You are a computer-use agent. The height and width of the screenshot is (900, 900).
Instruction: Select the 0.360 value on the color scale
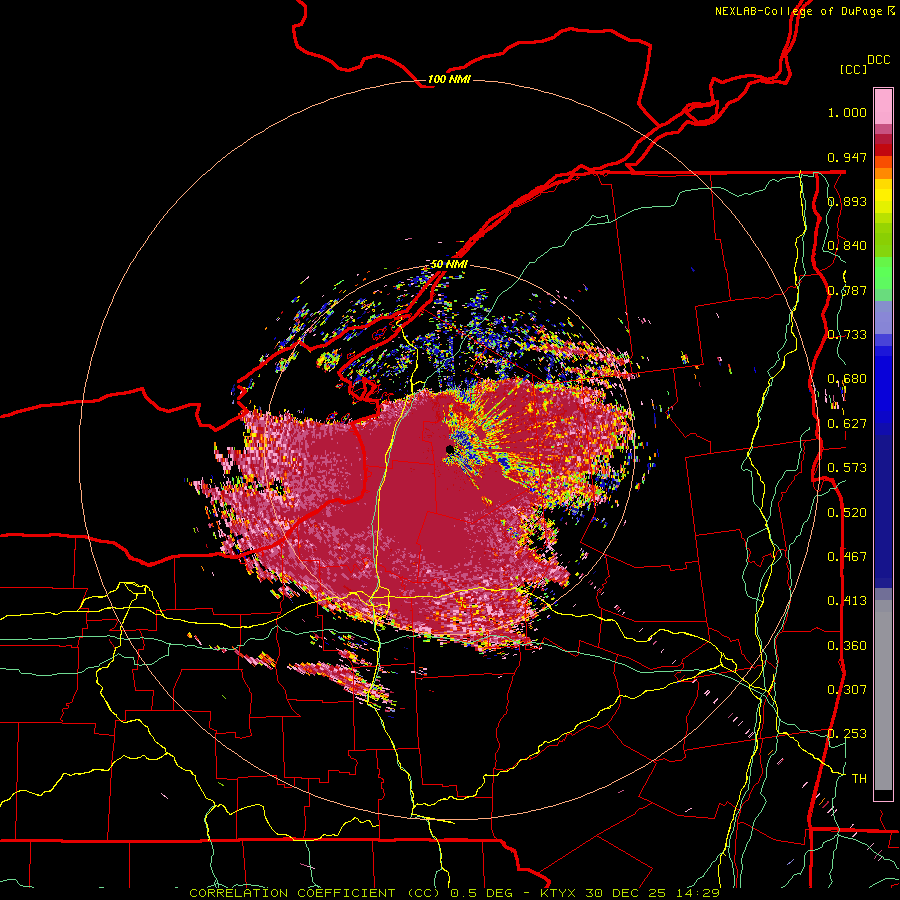[x=847, y=646]
